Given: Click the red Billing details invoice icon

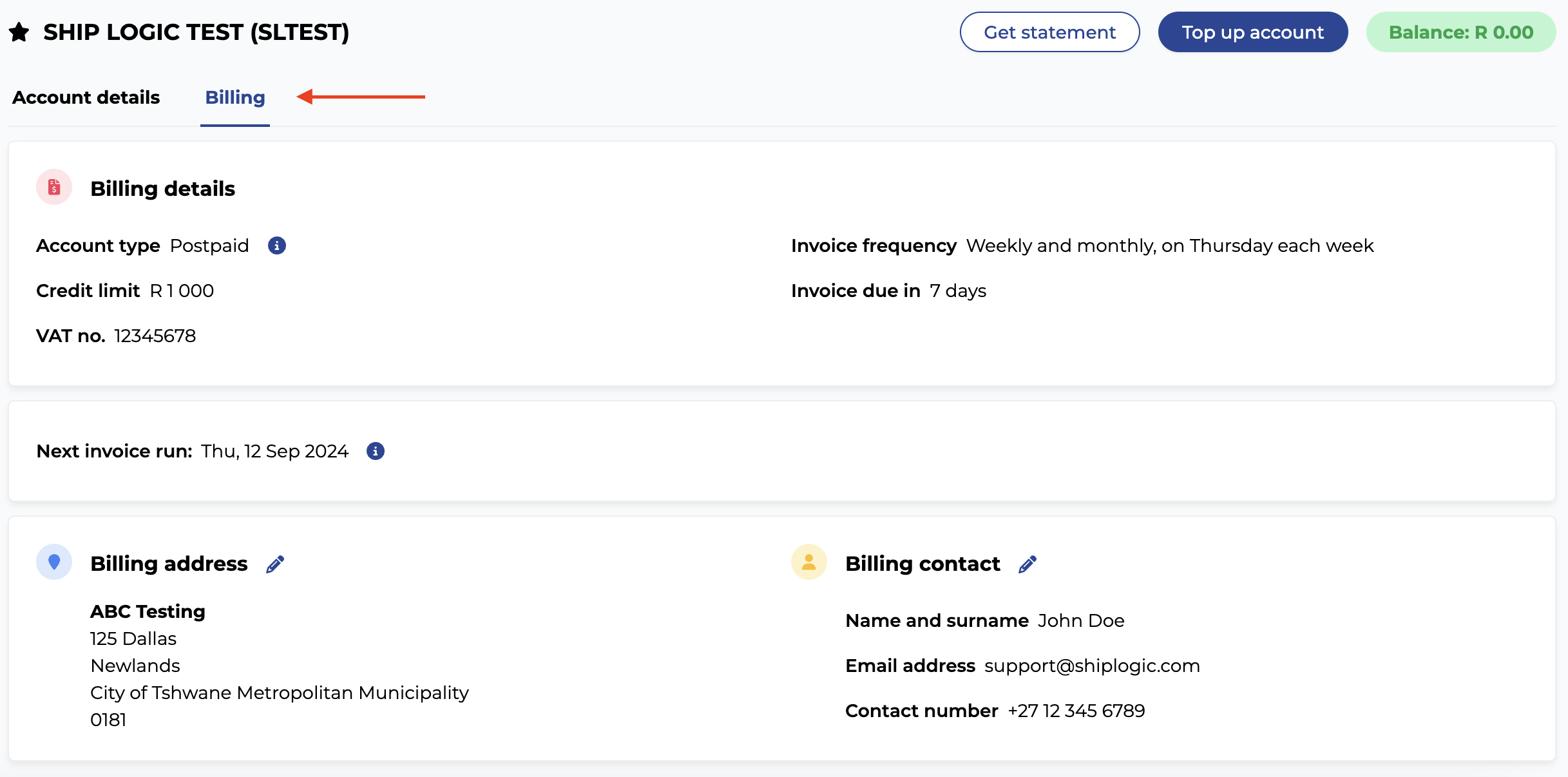Looking at the screenshot, I should pos(54,187).
